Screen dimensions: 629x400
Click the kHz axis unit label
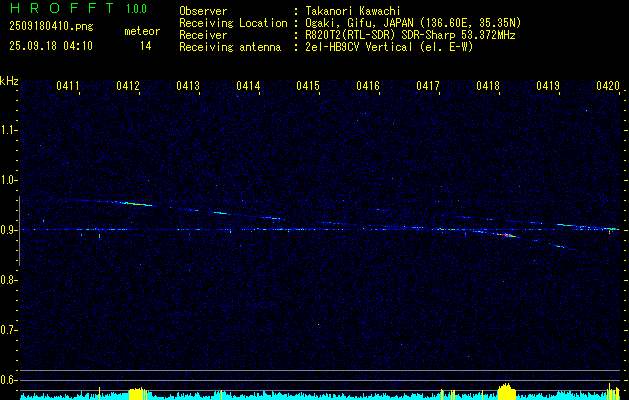[x=10, y=81]
